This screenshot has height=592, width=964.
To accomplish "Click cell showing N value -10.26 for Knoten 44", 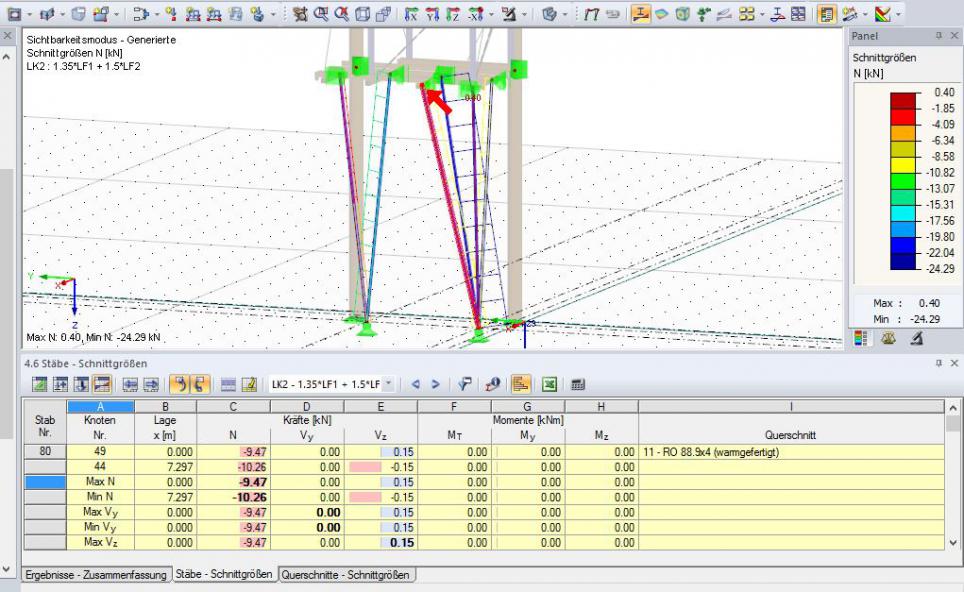I will [x=233, y=467].
